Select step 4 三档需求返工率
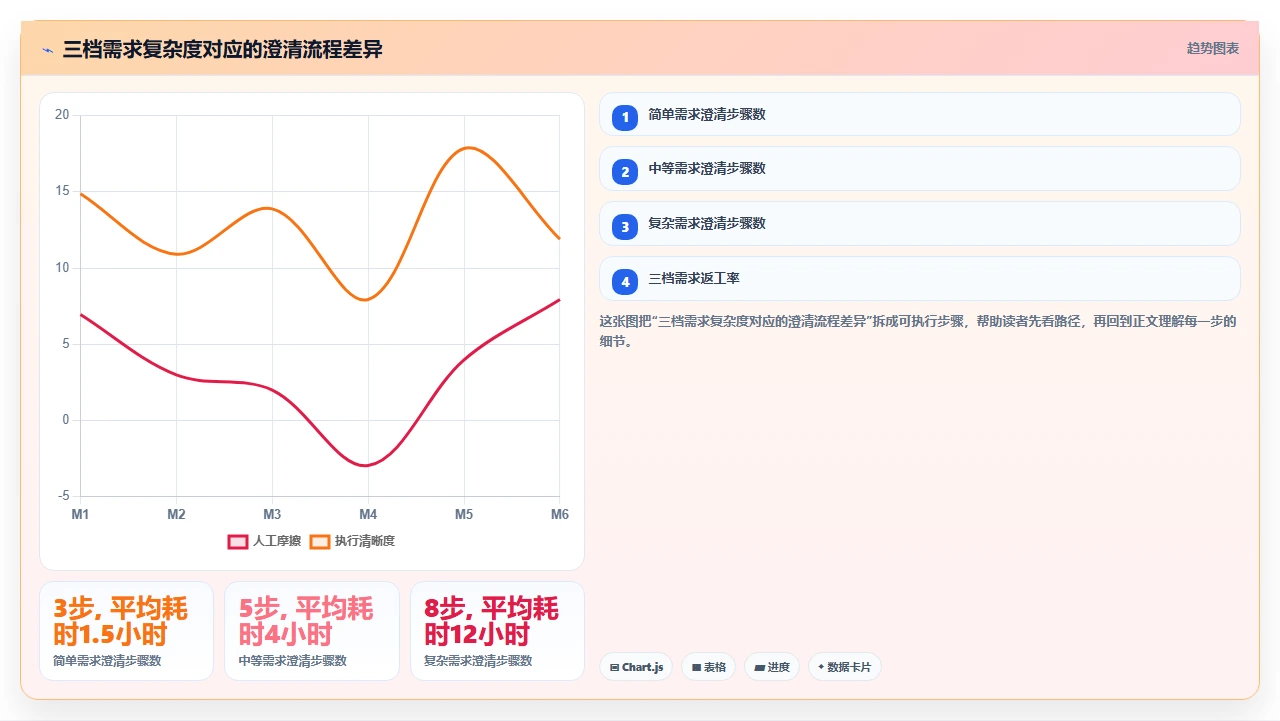The height and width of the screenshot is (721, 1280). pos(920,279)
